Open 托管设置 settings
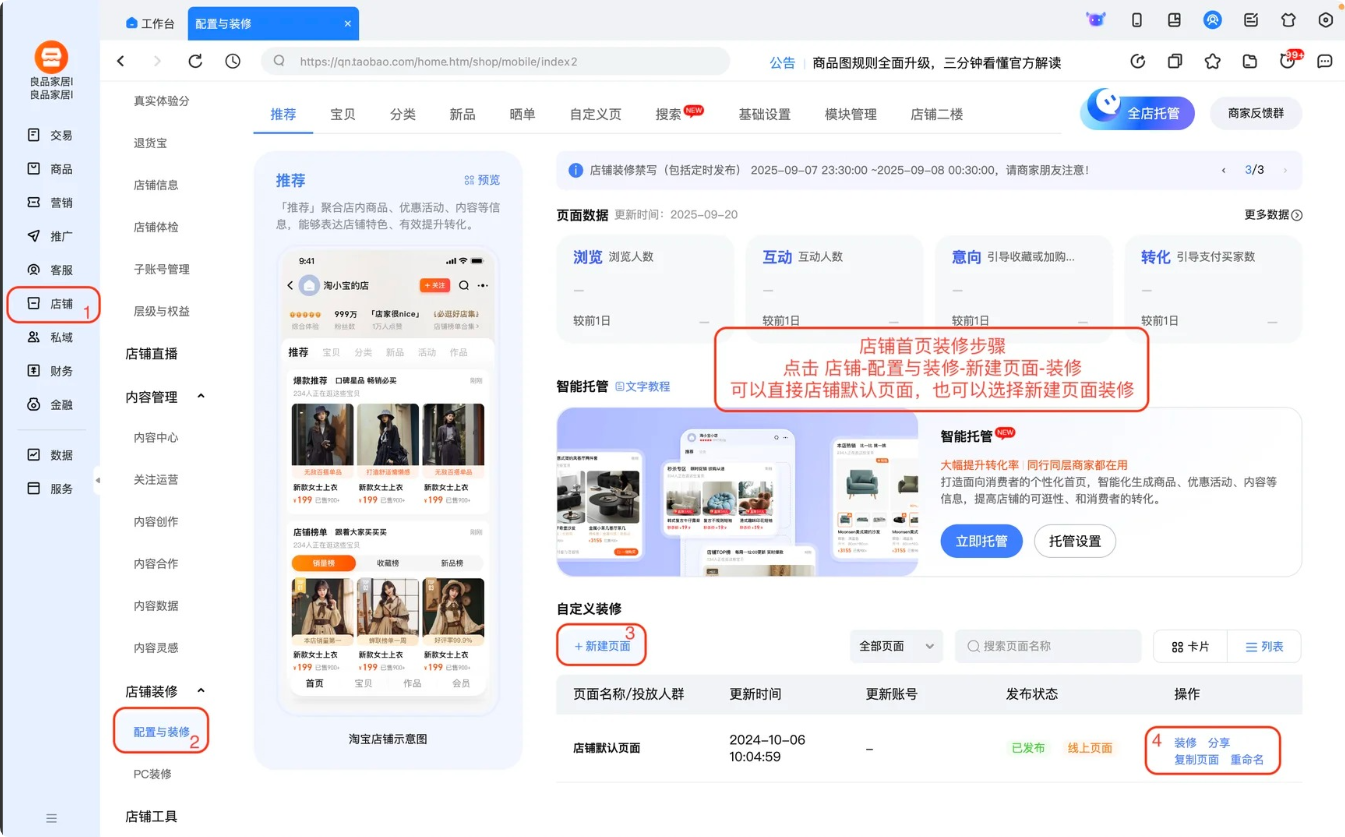 (1075, 541)
